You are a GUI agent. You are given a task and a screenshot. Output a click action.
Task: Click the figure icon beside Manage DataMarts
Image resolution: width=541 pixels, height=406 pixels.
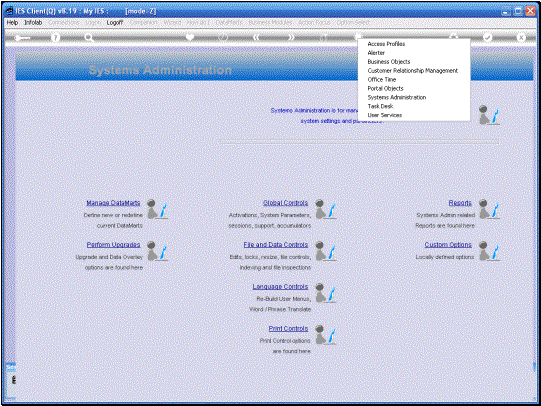[x=157, y=209]
